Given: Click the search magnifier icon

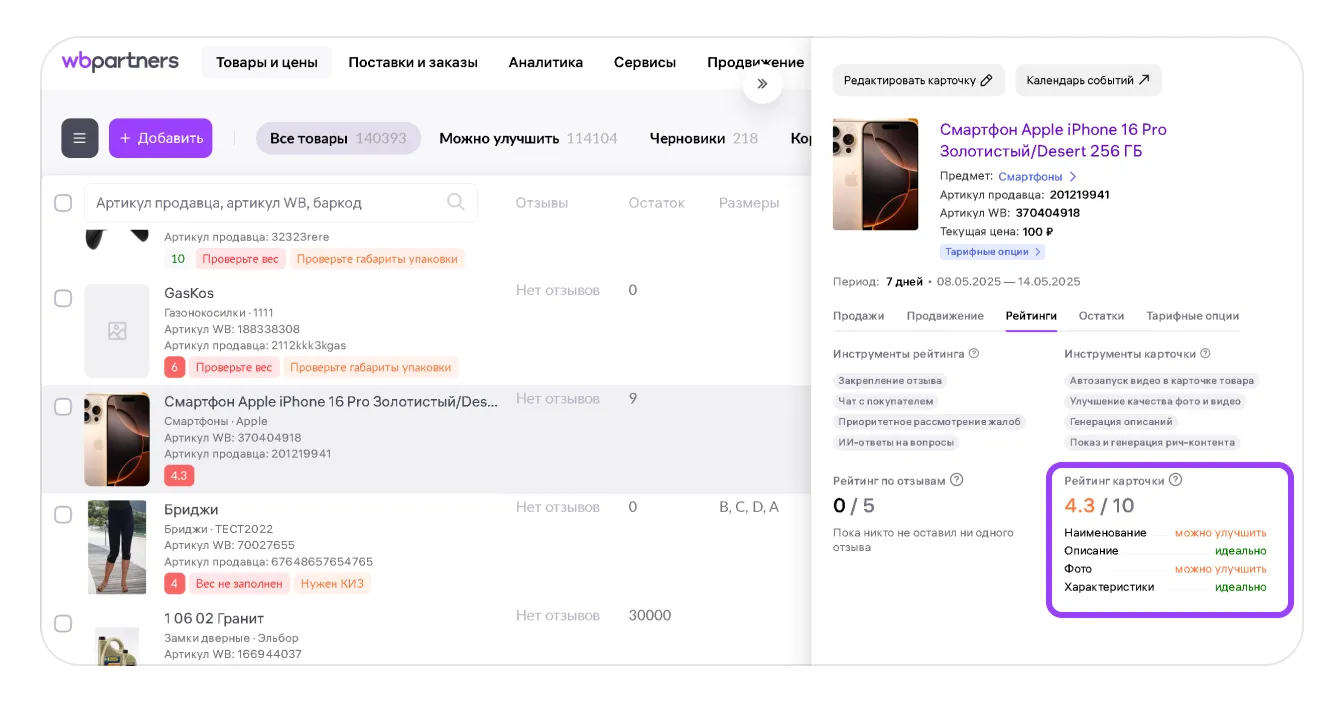Looking at the screenshot, I should 456,202.
